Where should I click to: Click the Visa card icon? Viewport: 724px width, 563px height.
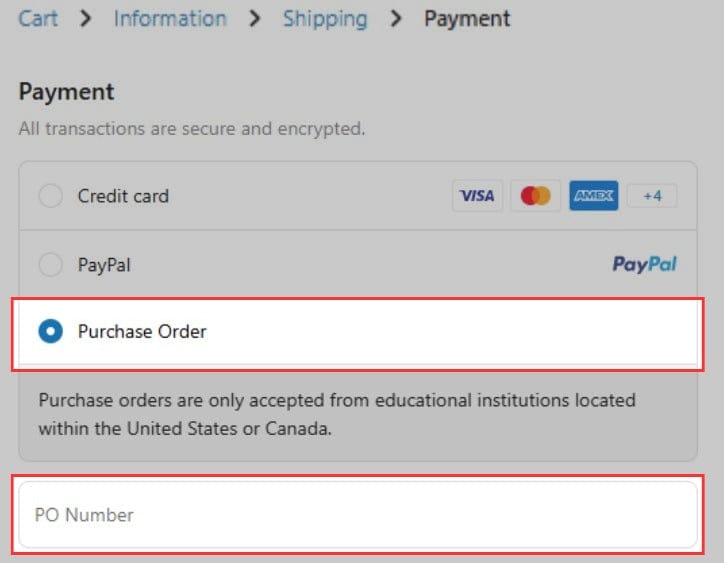477,196
